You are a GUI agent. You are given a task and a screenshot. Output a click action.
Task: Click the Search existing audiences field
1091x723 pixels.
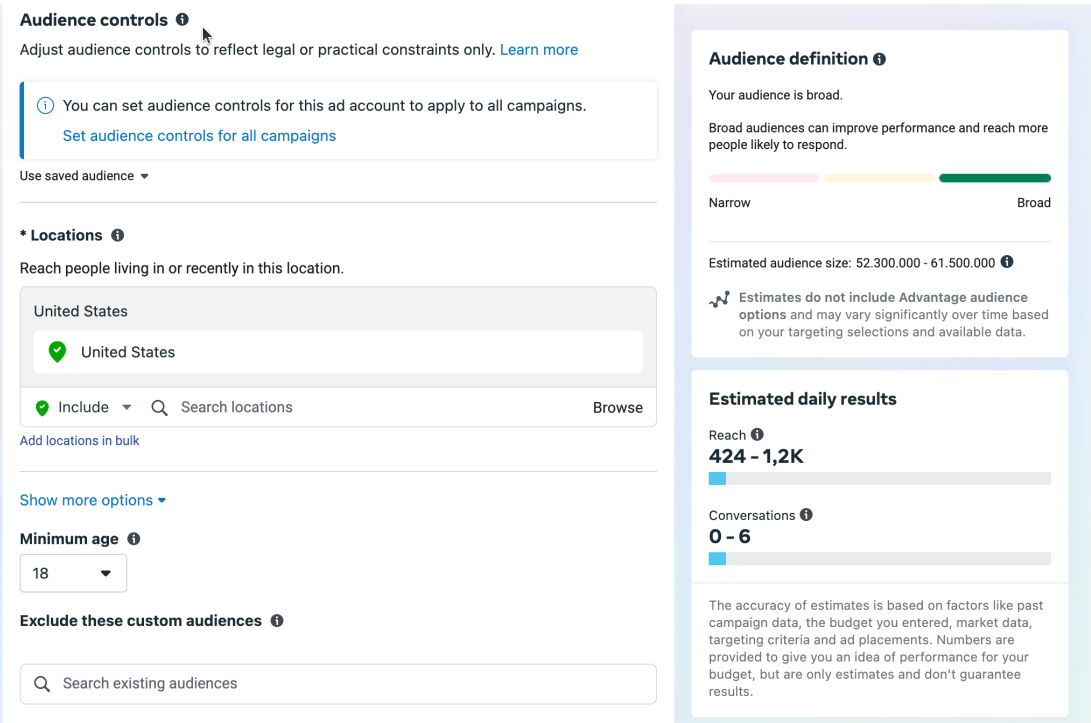coord(338,684)
